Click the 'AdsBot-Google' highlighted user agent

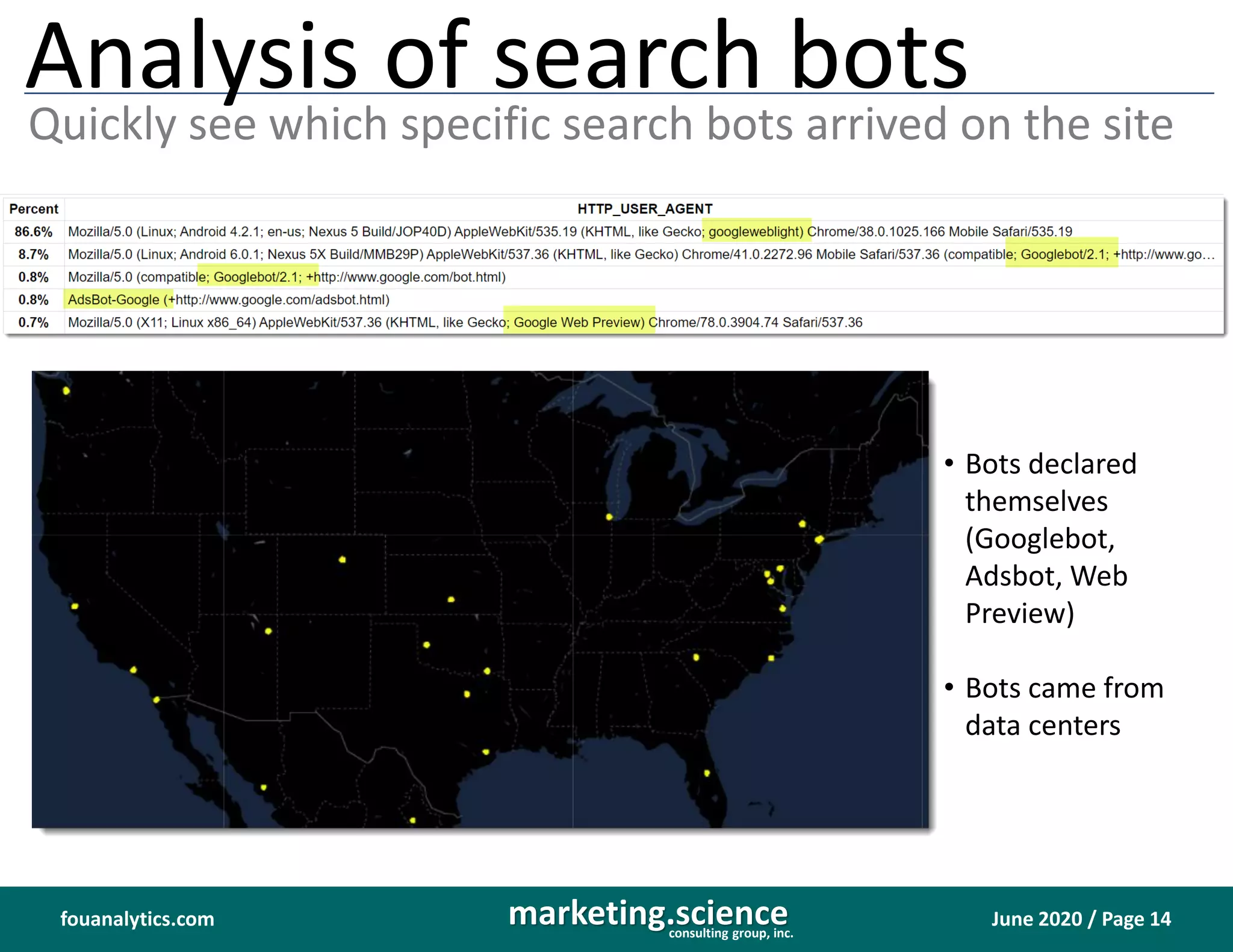[119, 300]
